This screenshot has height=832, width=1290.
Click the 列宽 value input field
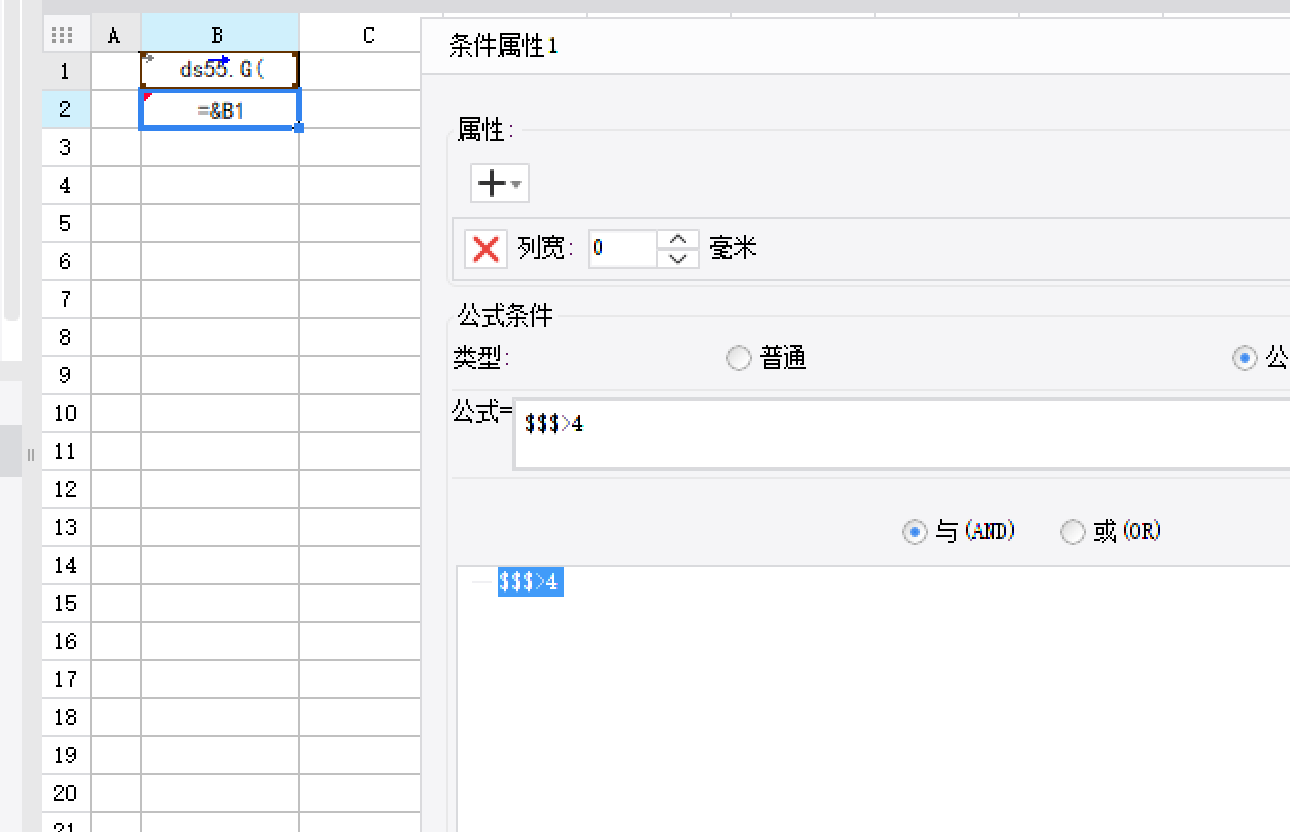point(622,248)
